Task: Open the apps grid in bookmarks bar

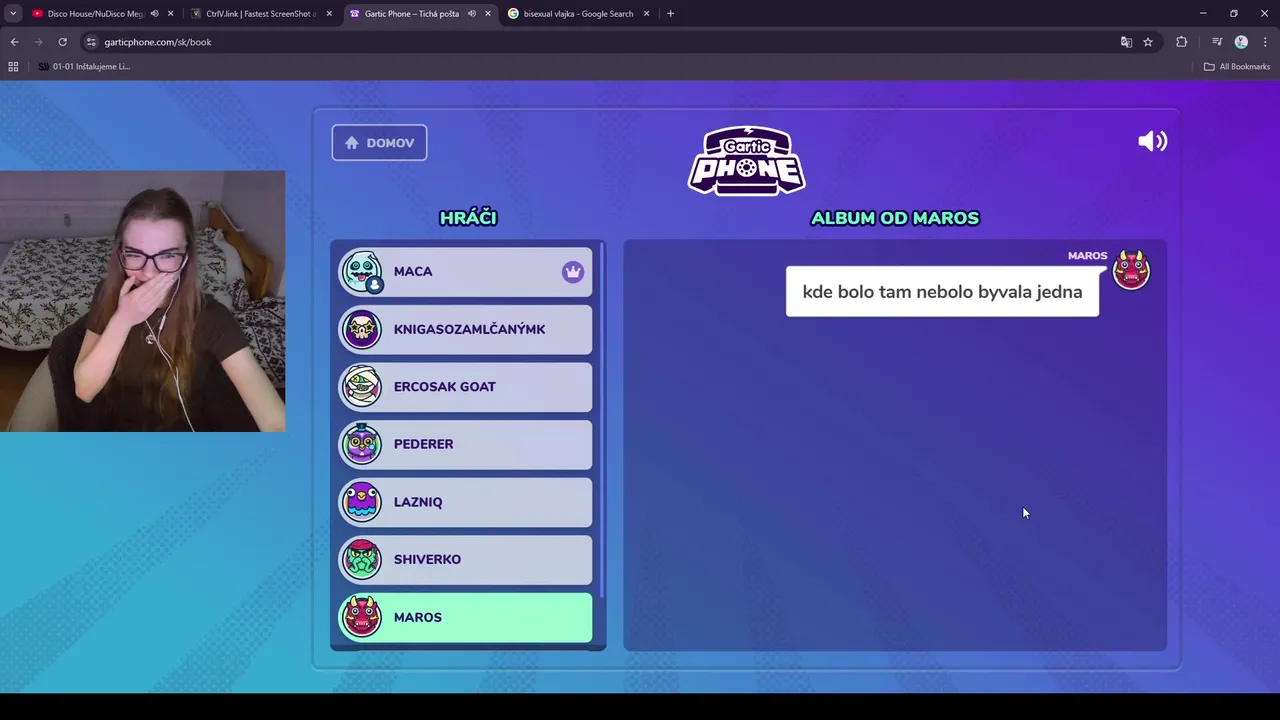Action: pos(13,67)
